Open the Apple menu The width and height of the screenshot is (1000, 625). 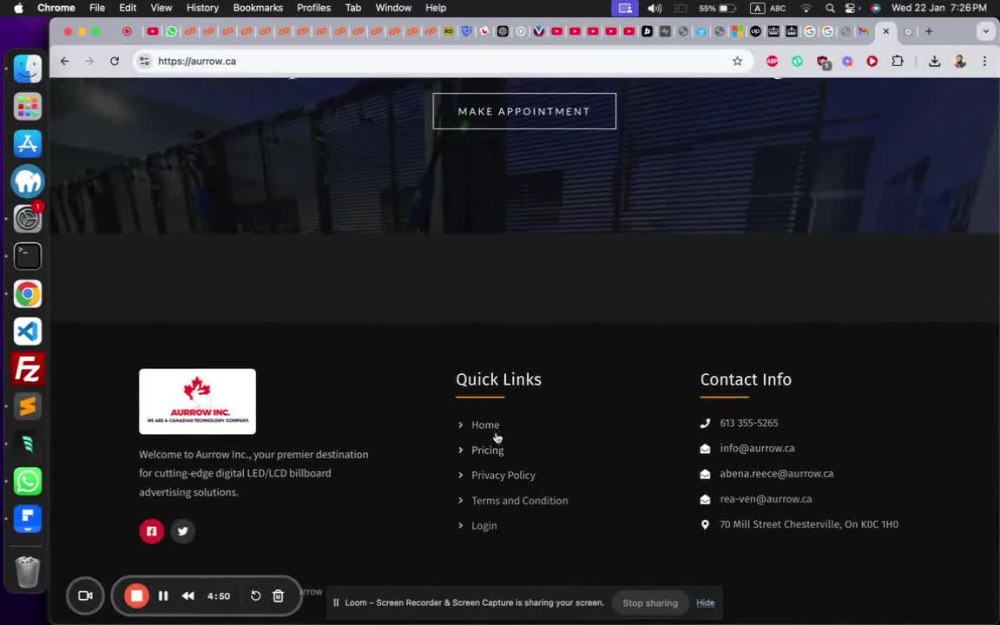(18, 8)
